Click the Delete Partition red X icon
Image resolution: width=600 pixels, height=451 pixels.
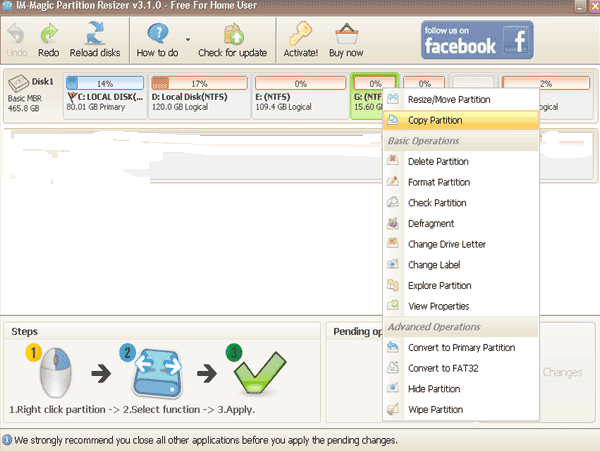coord(393,160)
